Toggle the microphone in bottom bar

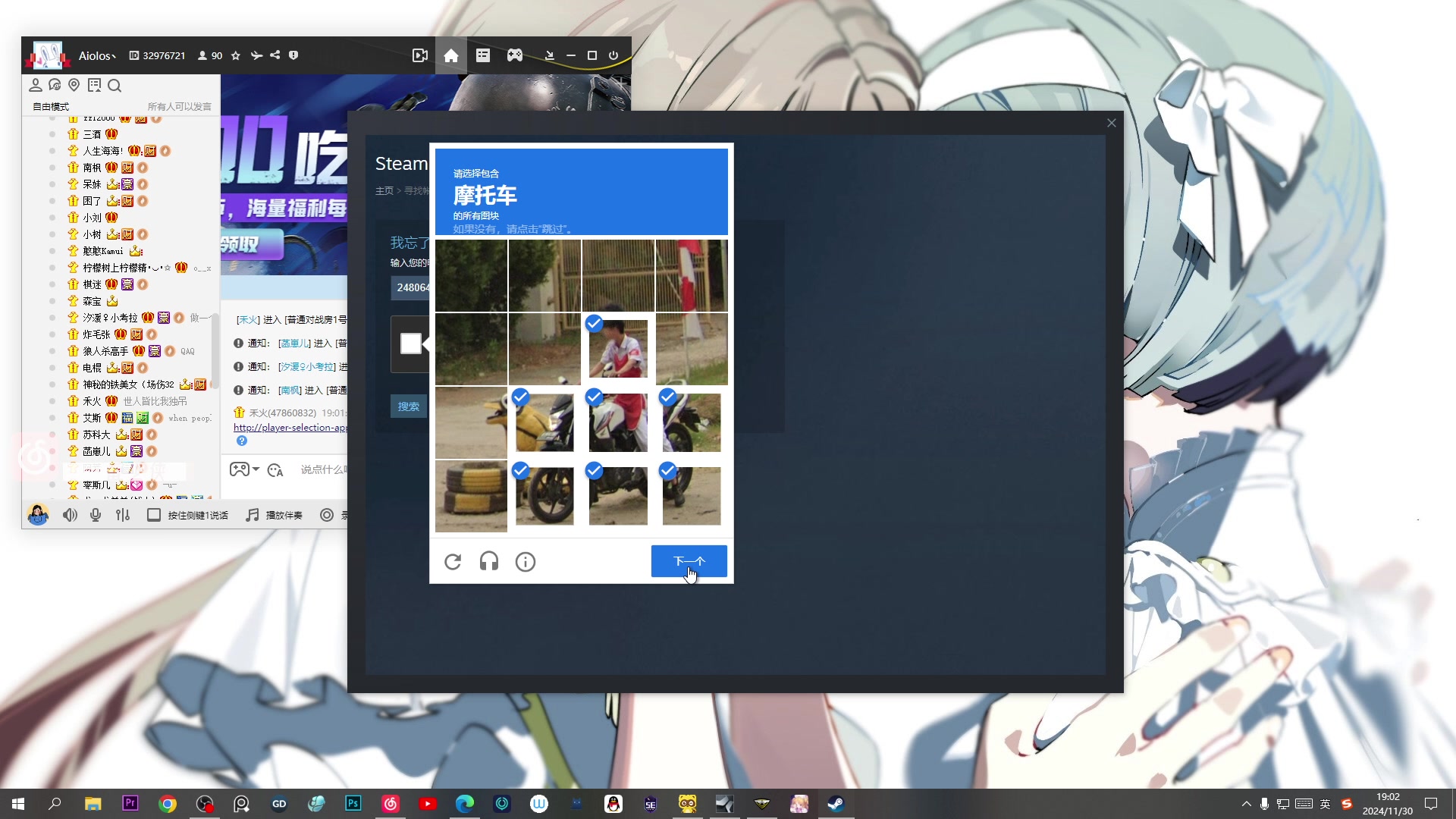pyautogui.click(x=96, y=515)
